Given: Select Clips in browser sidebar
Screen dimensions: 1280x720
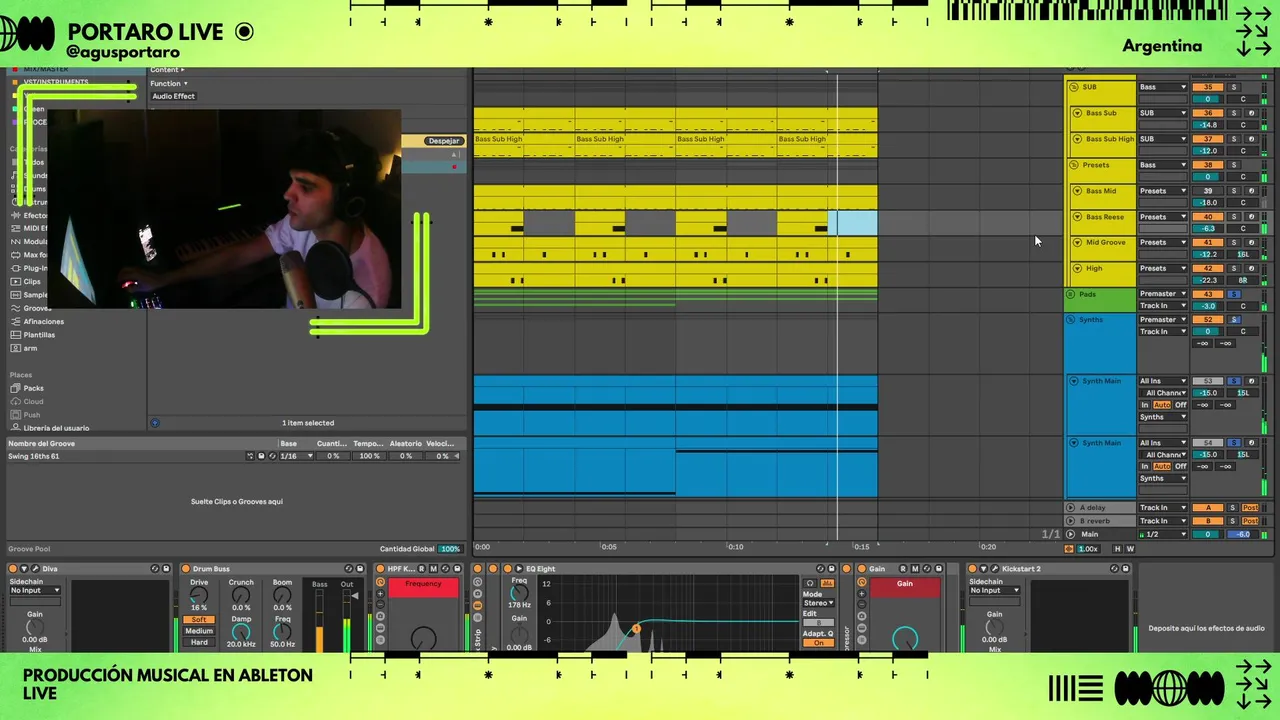Looking at the screenshot, I should point(32,281).
